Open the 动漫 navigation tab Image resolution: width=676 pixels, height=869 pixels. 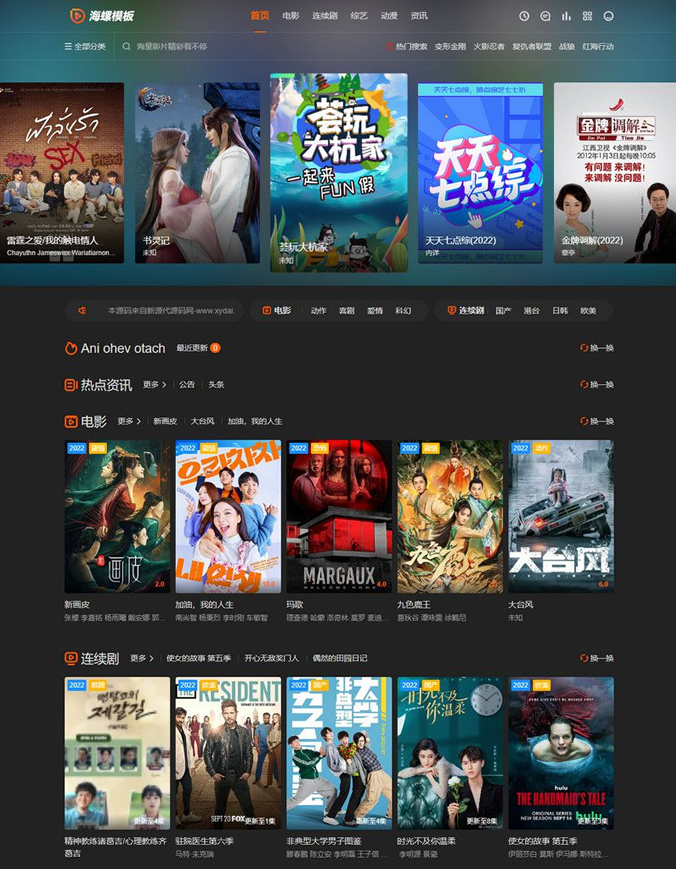[389, 16]
